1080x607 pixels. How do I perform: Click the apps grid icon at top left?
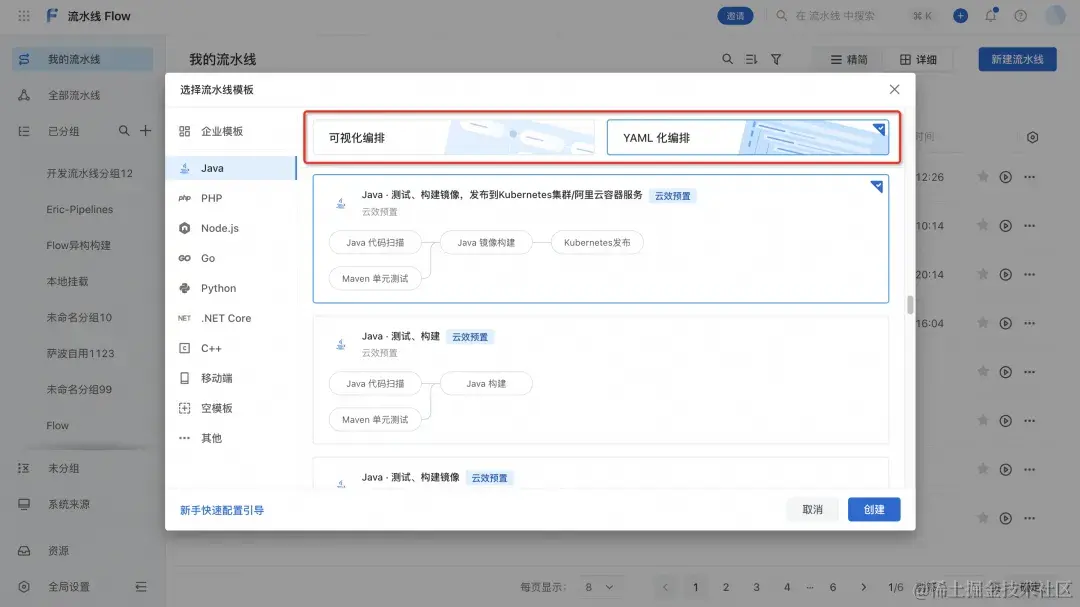click(x=23, y=15)
